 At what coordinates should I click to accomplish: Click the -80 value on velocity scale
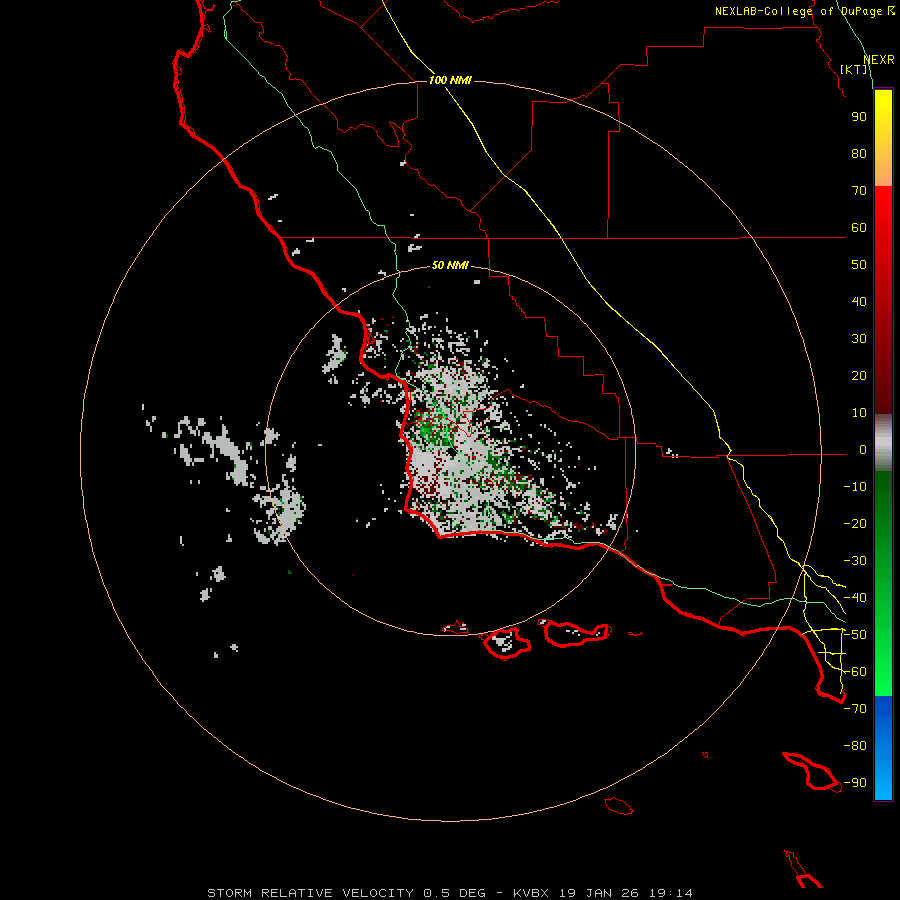pyautogui.click(x=855, y=746)
